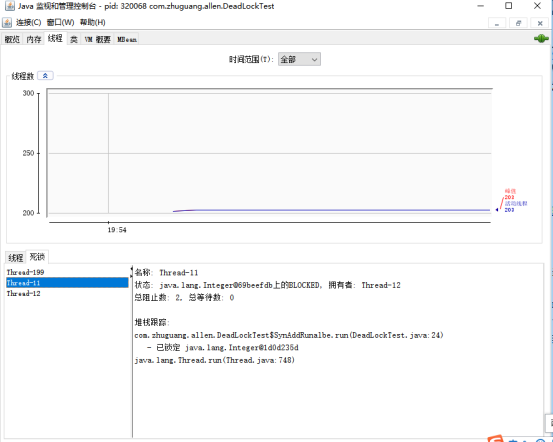
Task: Click the split pane divider arrows
Action: pos(132,272)
